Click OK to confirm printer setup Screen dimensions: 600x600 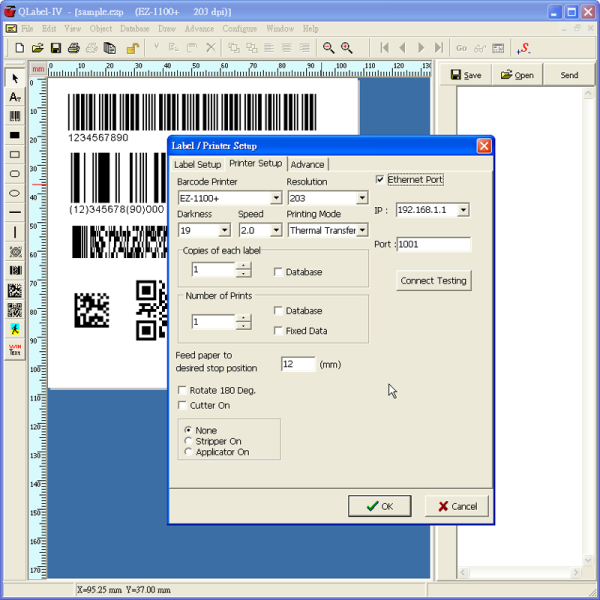380,506
